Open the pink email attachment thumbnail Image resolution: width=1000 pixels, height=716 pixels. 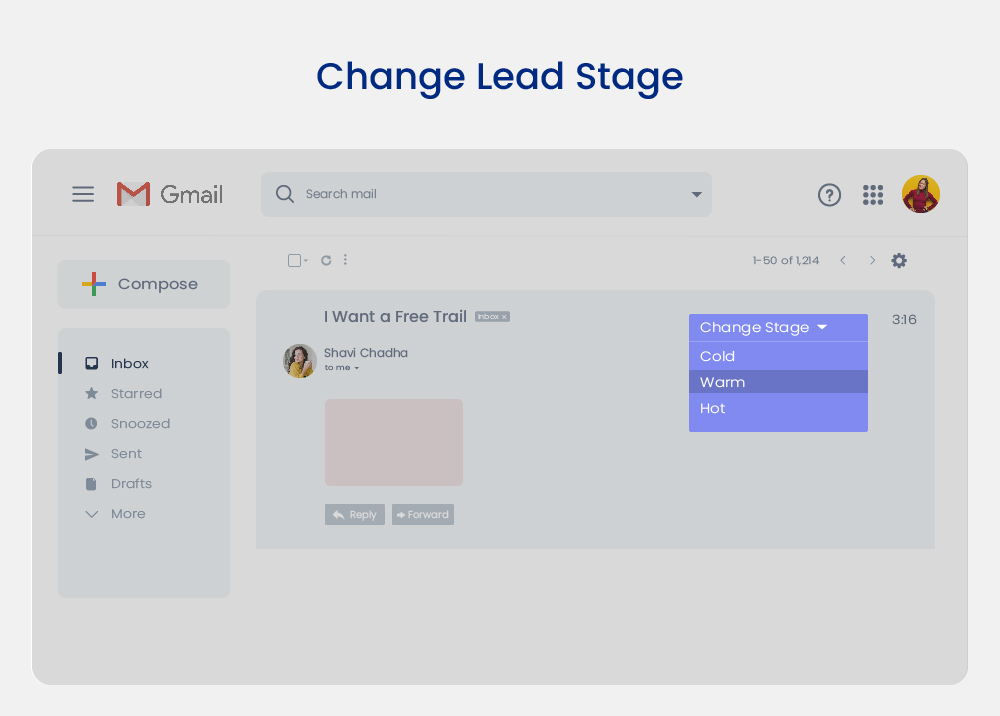(394, 442)
